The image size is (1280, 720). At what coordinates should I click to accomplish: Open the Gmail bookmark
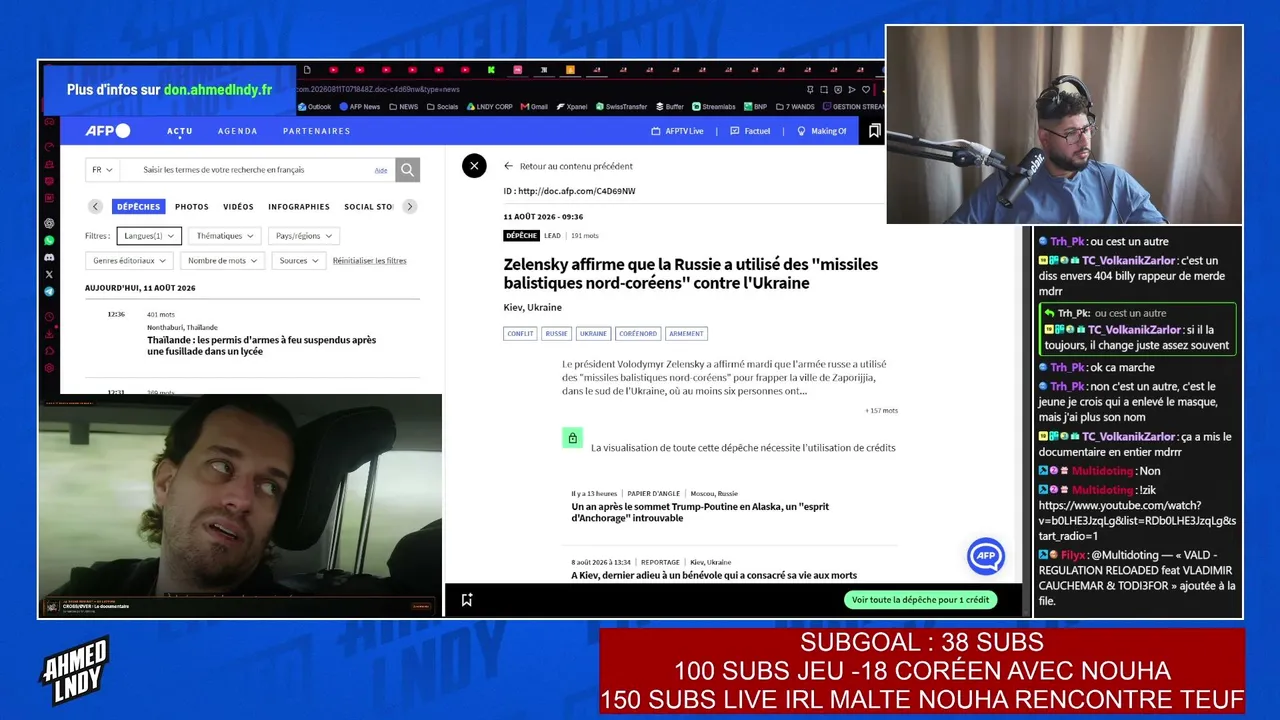click(x=534, y=107)
